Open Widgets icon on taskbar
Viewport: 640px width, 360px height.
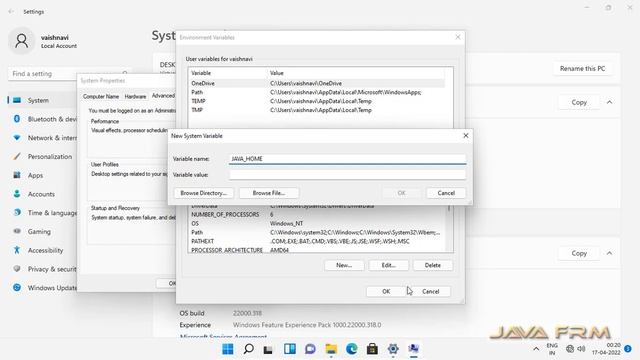click(x=290, y=349)
